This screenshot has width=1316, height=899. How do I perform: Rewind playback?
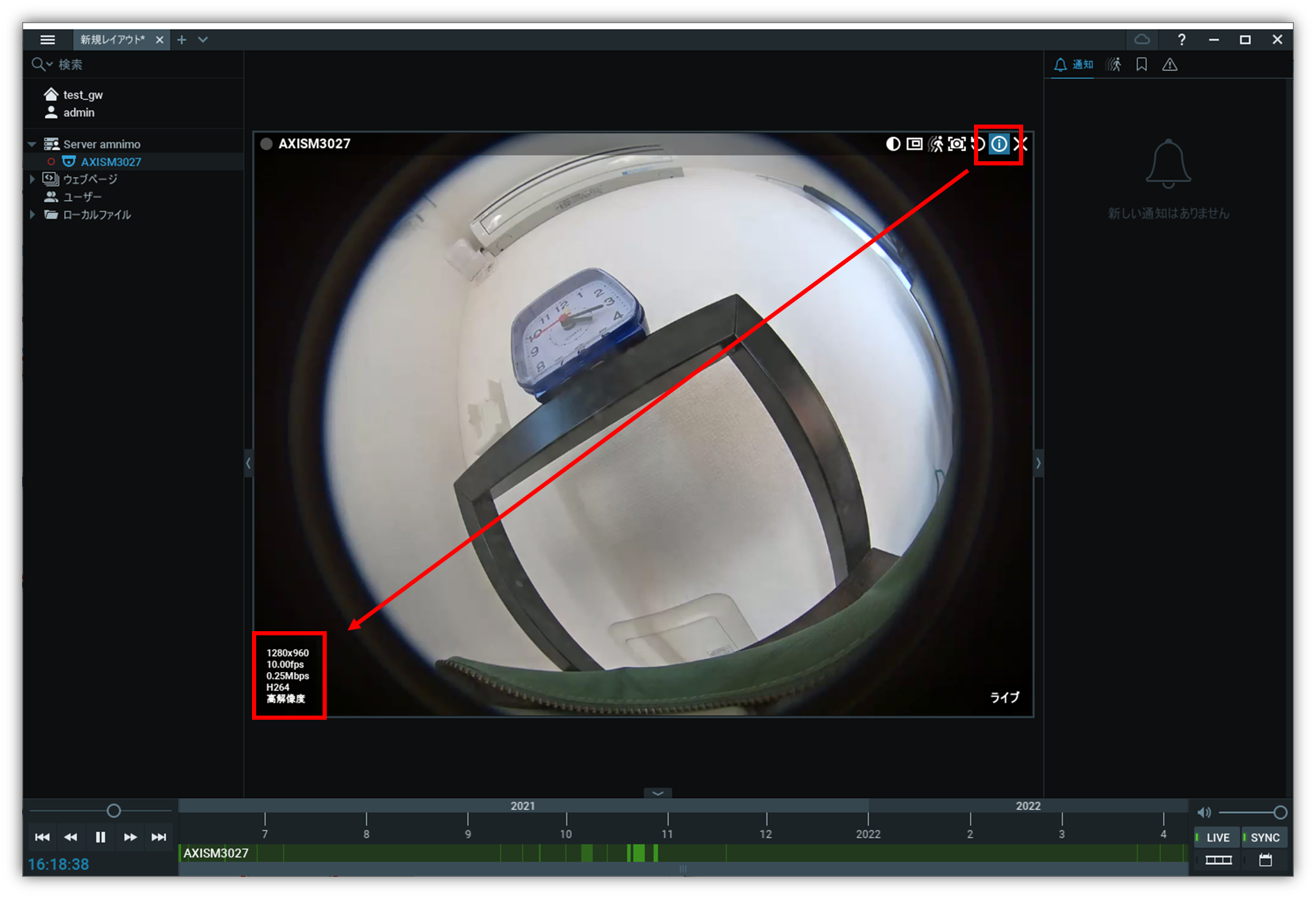point(71,837)
